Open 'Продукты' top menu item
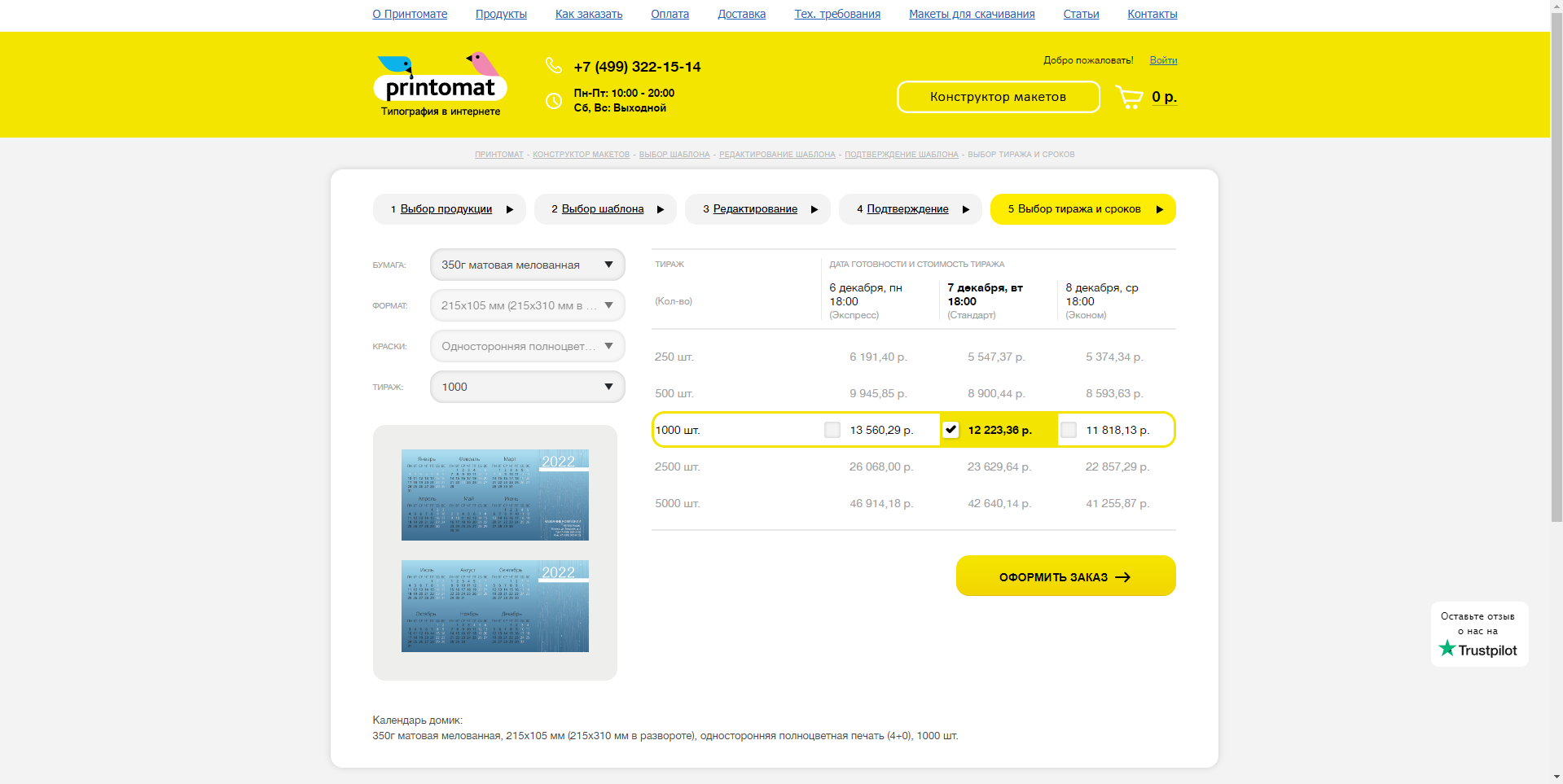 coord(501,14)
